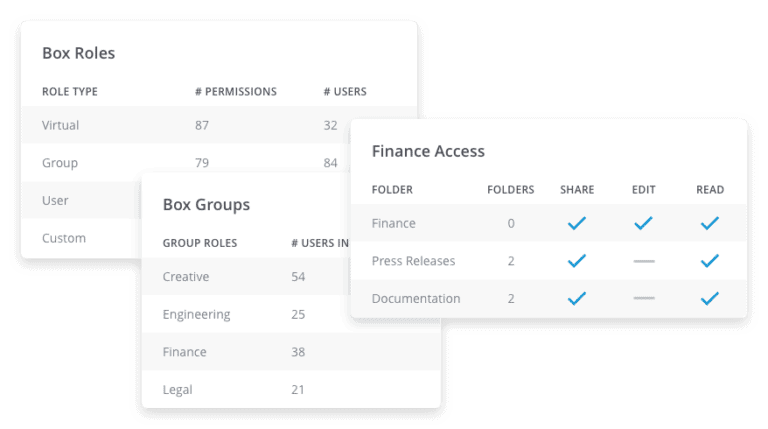Image resolution: width=768 pixels, height=429 pixels.
Task: Select the Finance group with 38 users
Action: point(291,352)
